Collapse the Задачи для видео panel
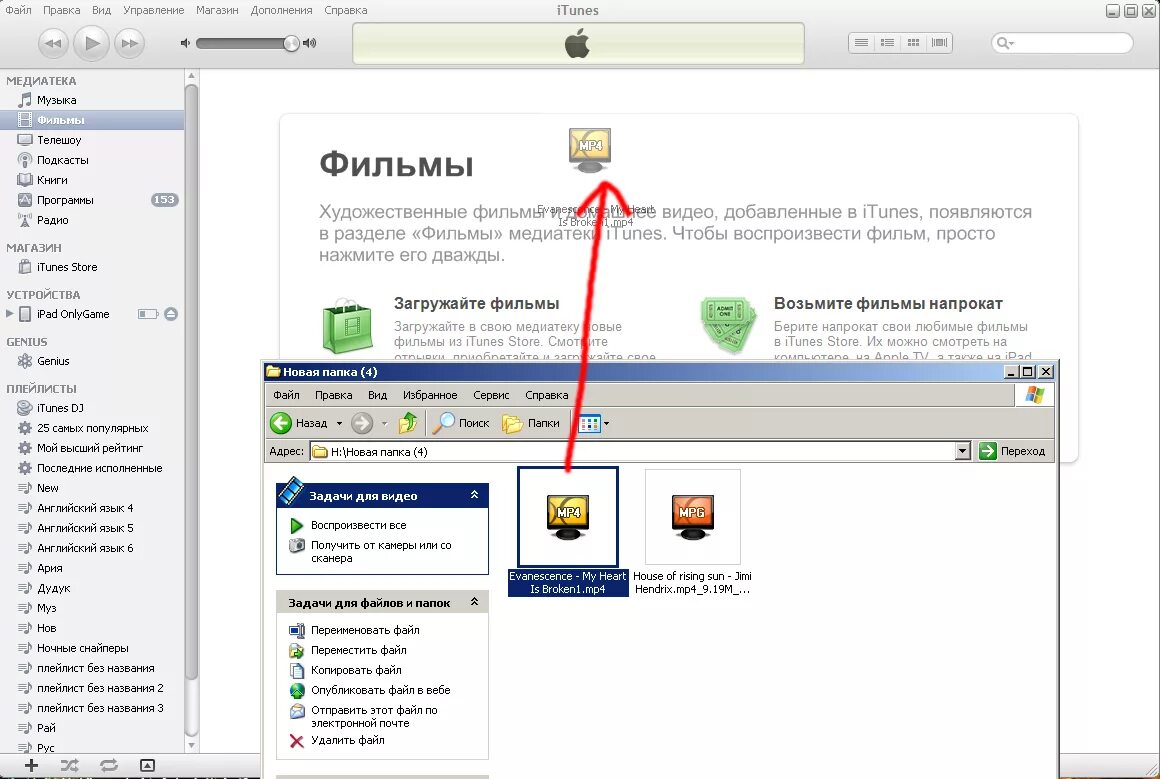 (x=474, y=495)
